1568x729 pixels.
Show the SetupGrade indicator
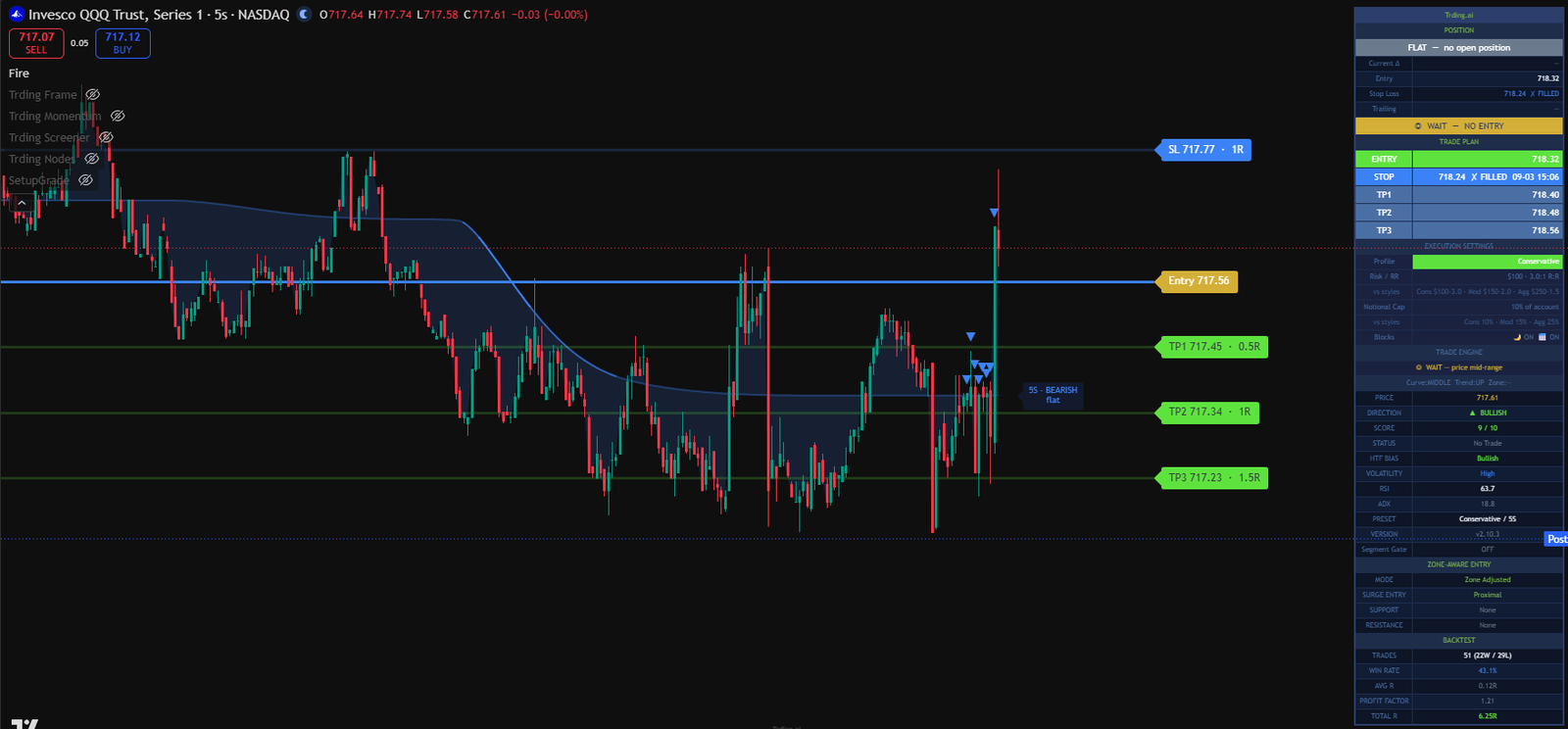click(x=85, y=181)
